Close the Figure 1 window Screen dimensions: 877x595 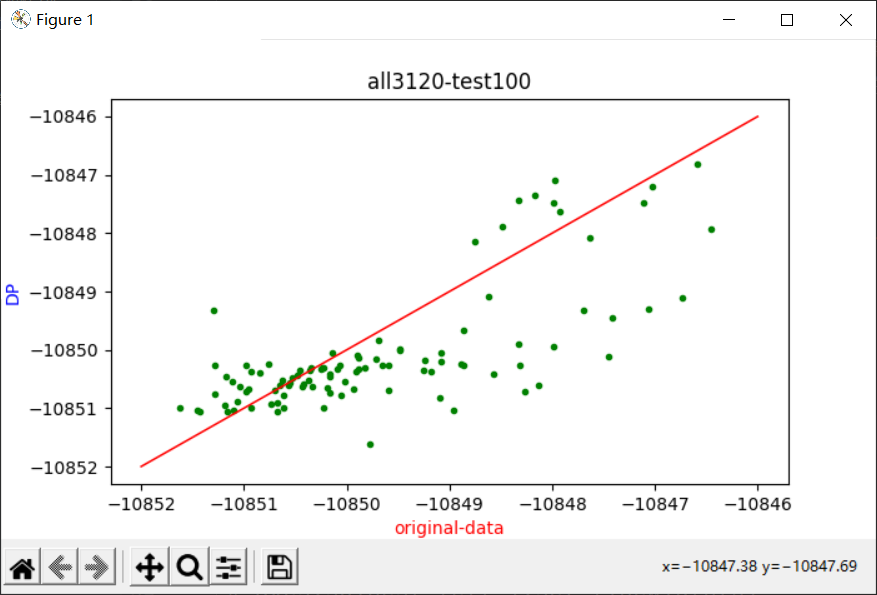click(846, 20)
